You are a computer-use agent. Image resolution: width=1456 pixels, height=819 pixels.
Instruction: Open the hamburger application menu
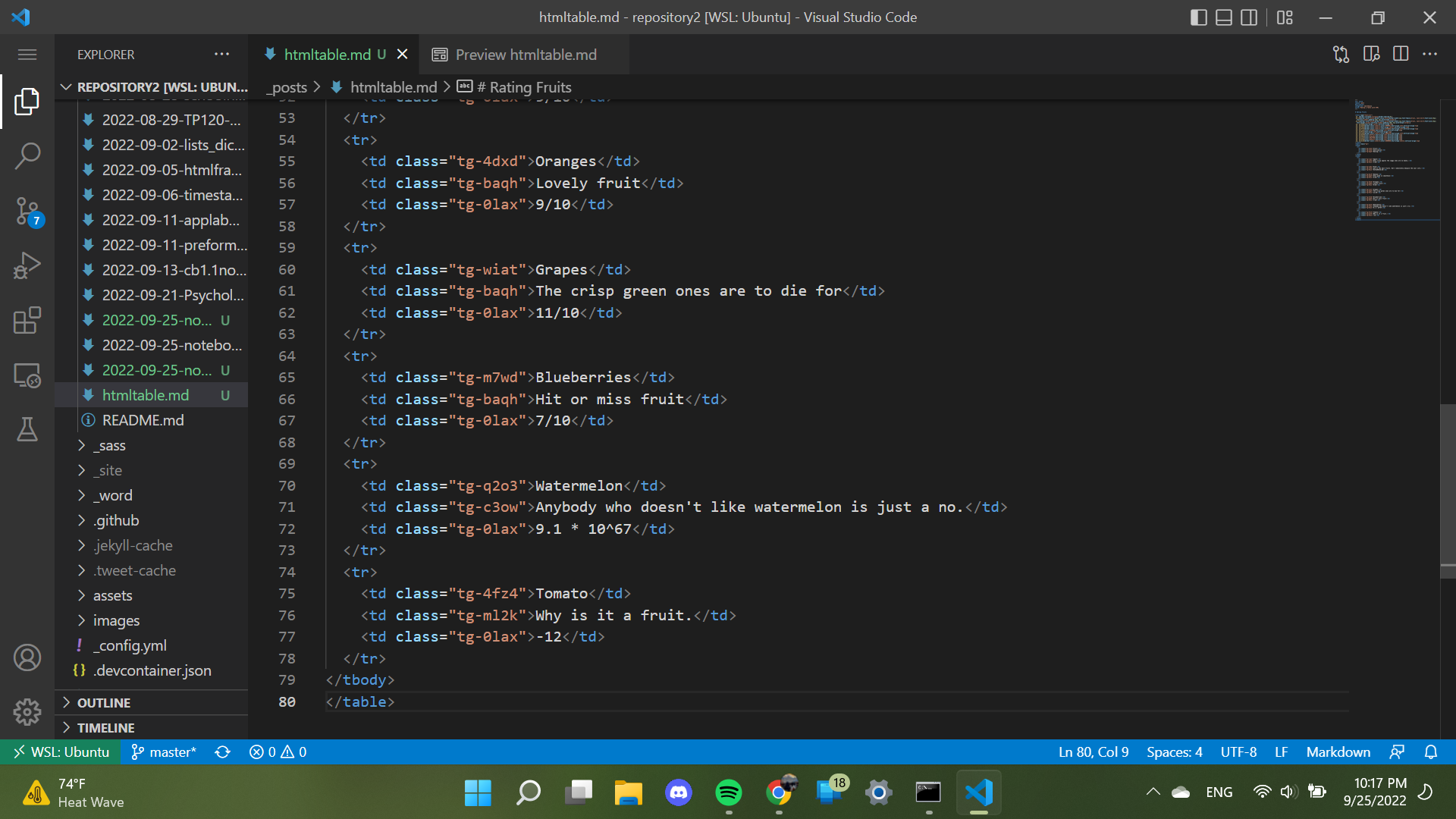pos(27,55)
